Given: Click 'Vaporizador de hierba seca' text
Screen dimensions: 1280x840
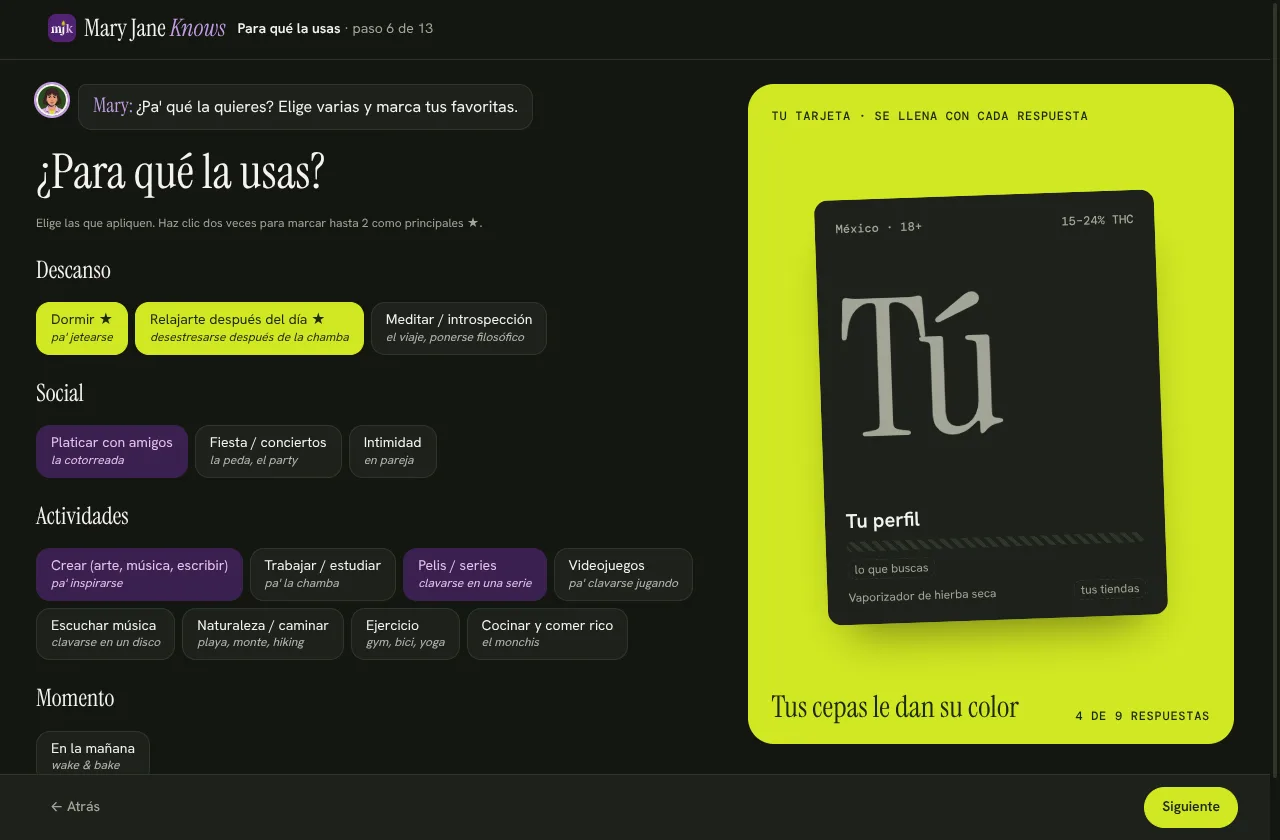Looking at the screenshot, I should point(922,596).
